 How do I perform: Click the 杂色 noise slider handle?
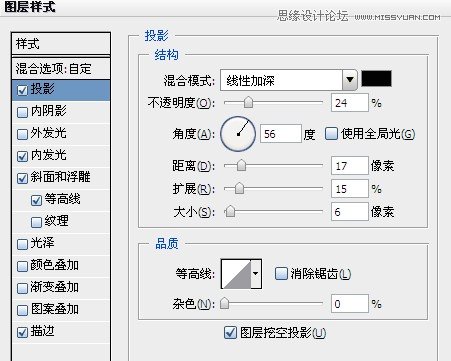(x=225, y=303)
